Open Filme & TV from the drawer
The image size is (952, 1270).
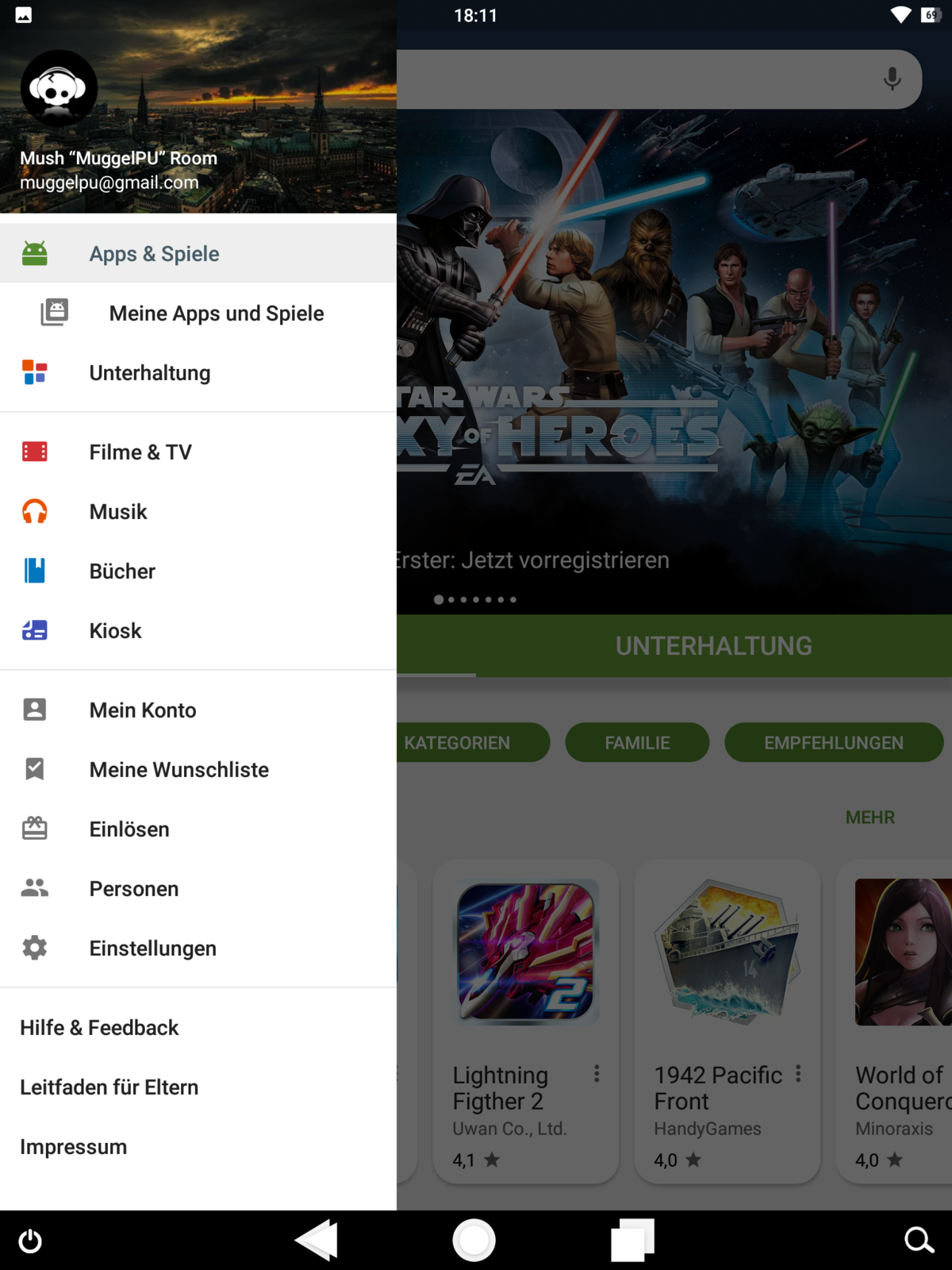tap(140, 452)
